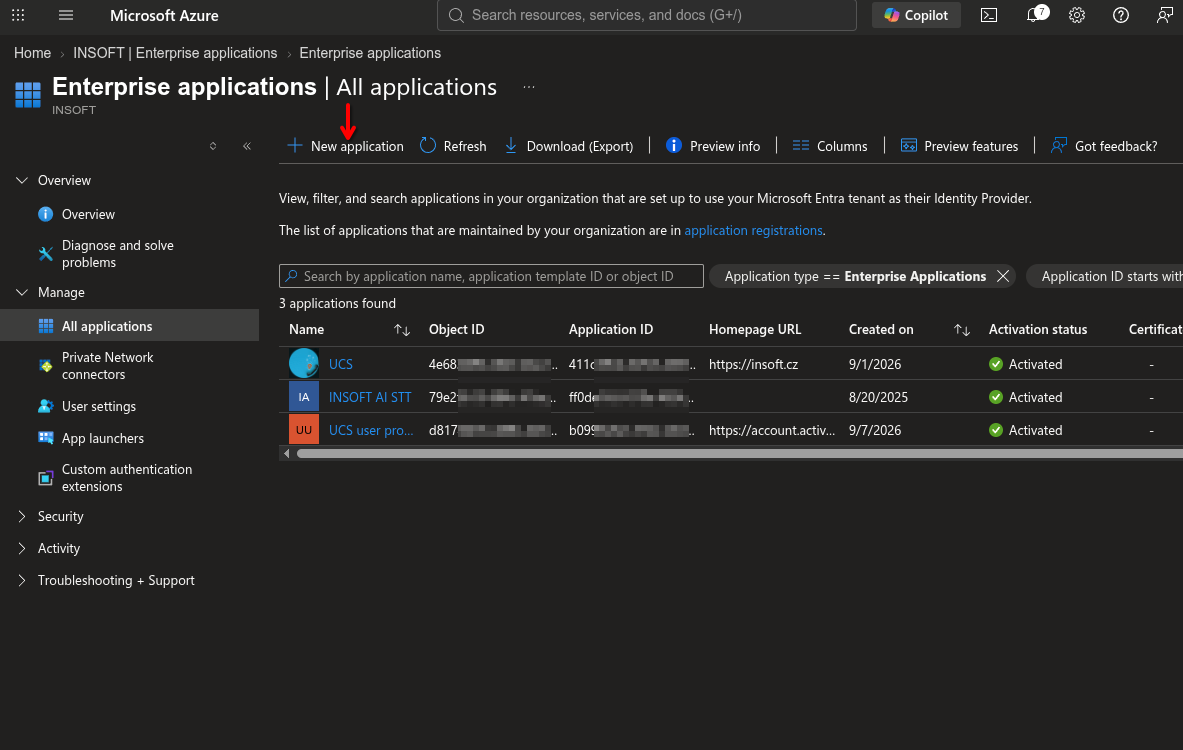The height and width of the screenshot is (750, 1183).
Task: Remove the Enterprise Applications type filter
Action: pos(1003,276)
